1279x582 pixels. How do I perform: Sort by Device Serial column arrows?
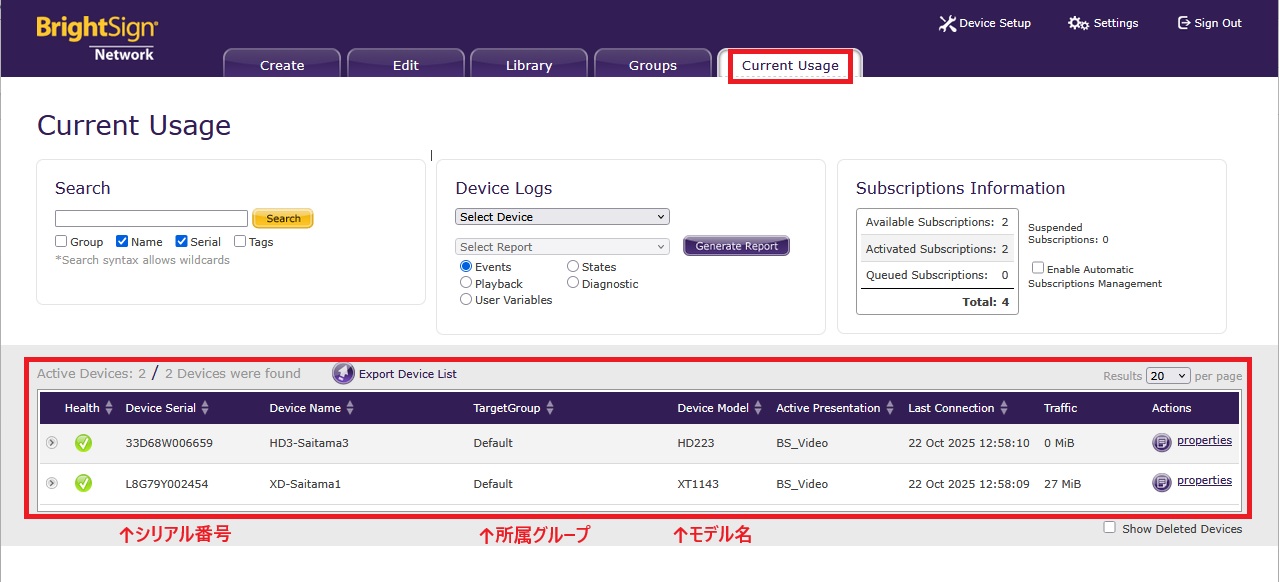click(205, 408)
